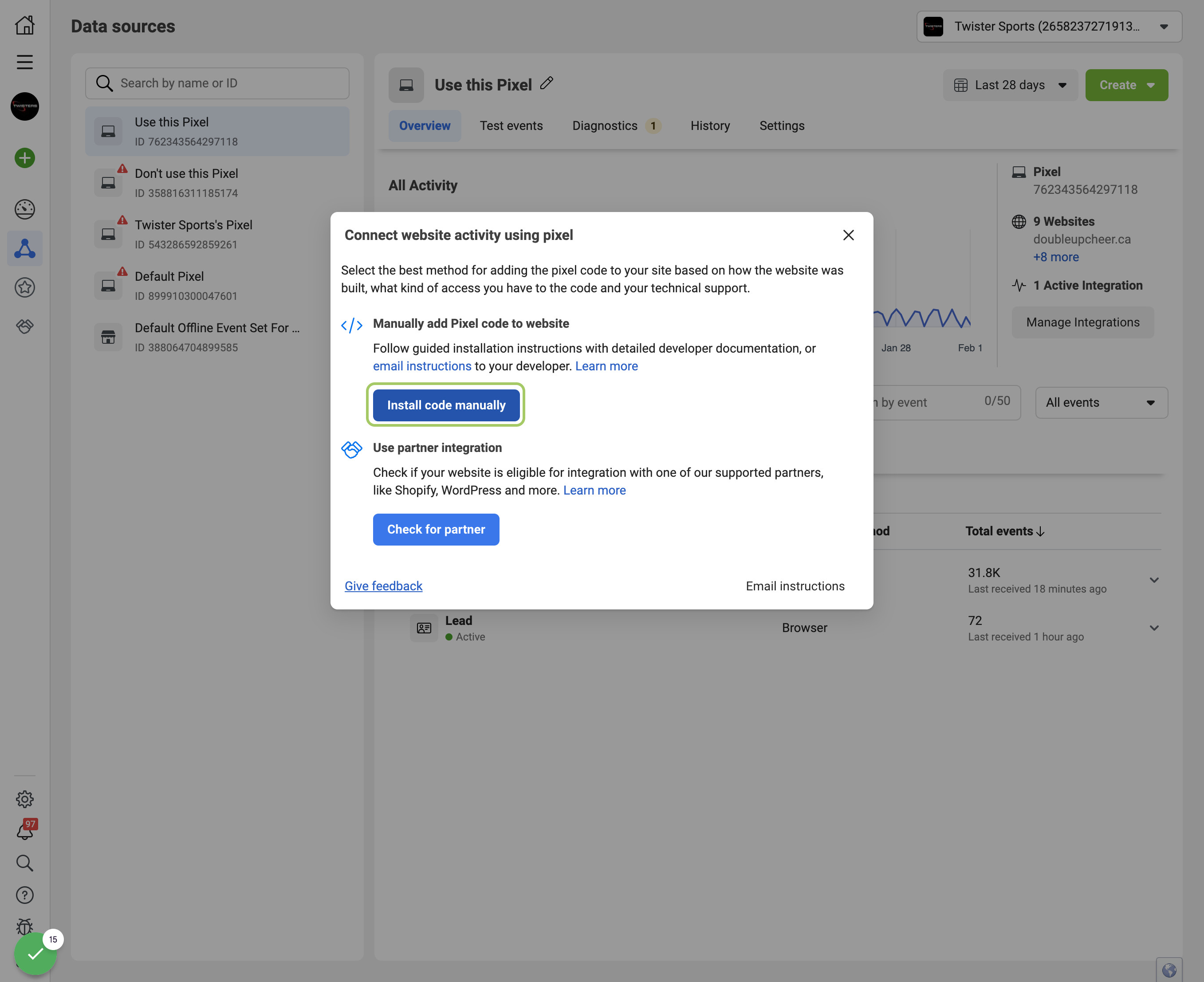Open the settings gear icon
Viewport: 1204px width, 982px height.
[24, 799]
